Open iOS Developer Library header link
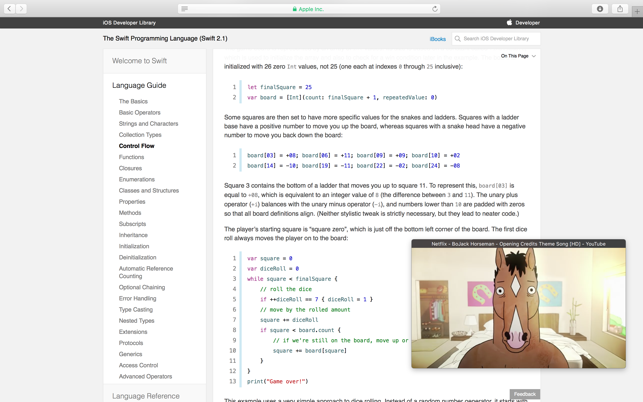Viewport: 643px width, 402px height. tap(129, 23)
